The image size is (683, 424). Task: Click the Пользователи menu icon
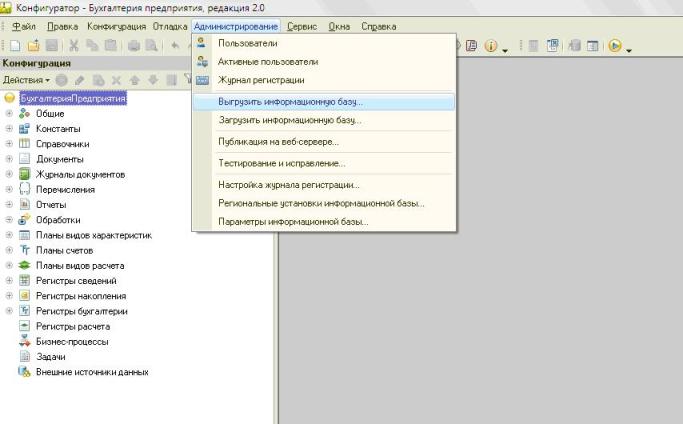click(x=202, y=43)
